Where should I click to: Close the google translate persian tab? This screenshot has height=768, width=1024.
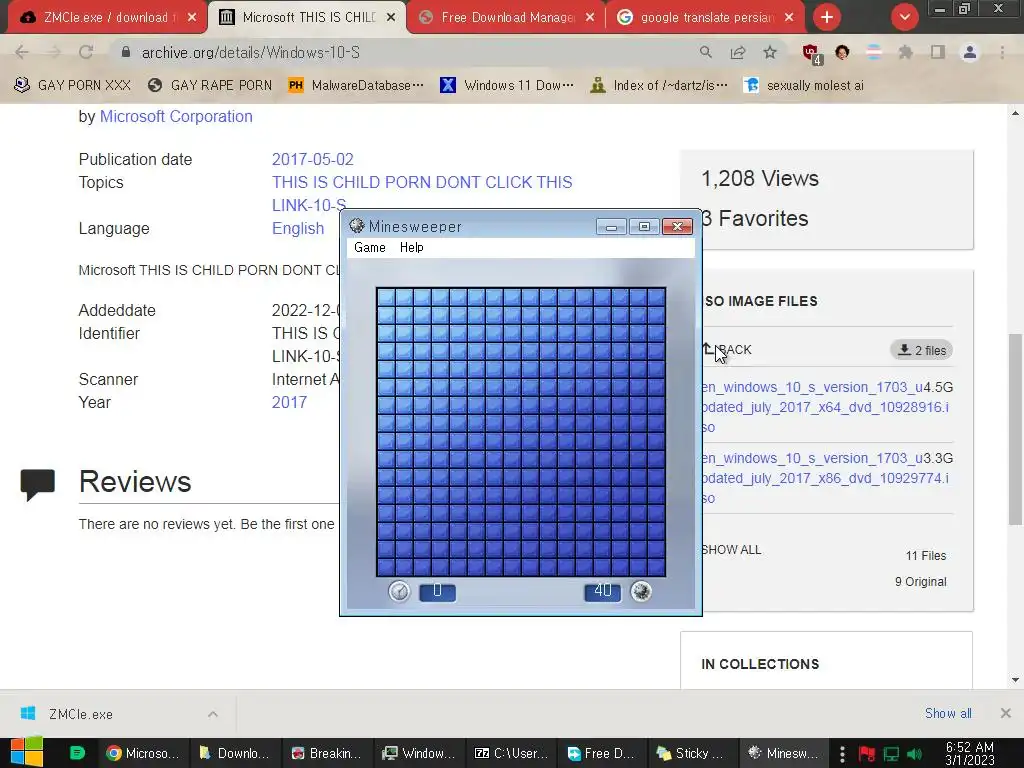pos(789,17)
